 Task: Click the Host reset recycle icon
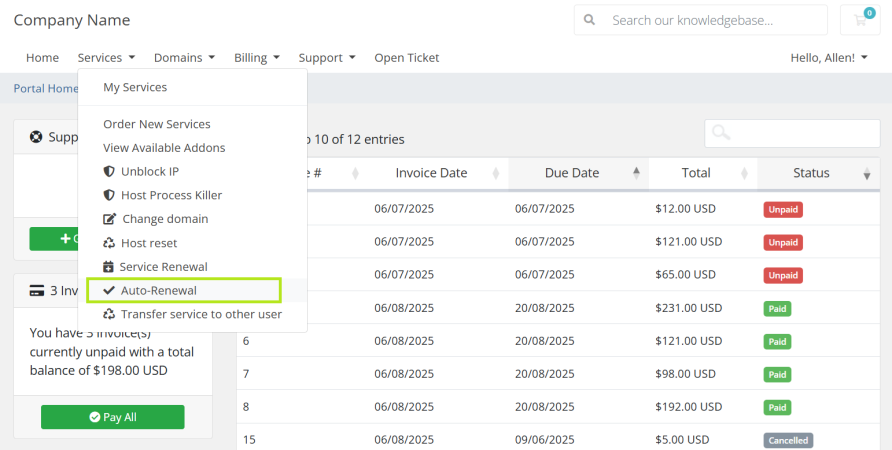pos(109,243)
